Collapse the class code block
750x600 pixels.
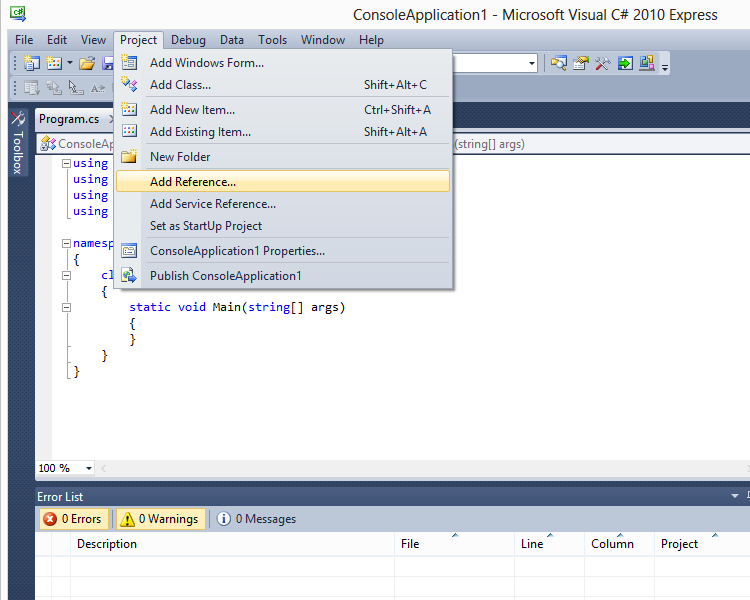(66, 275)
